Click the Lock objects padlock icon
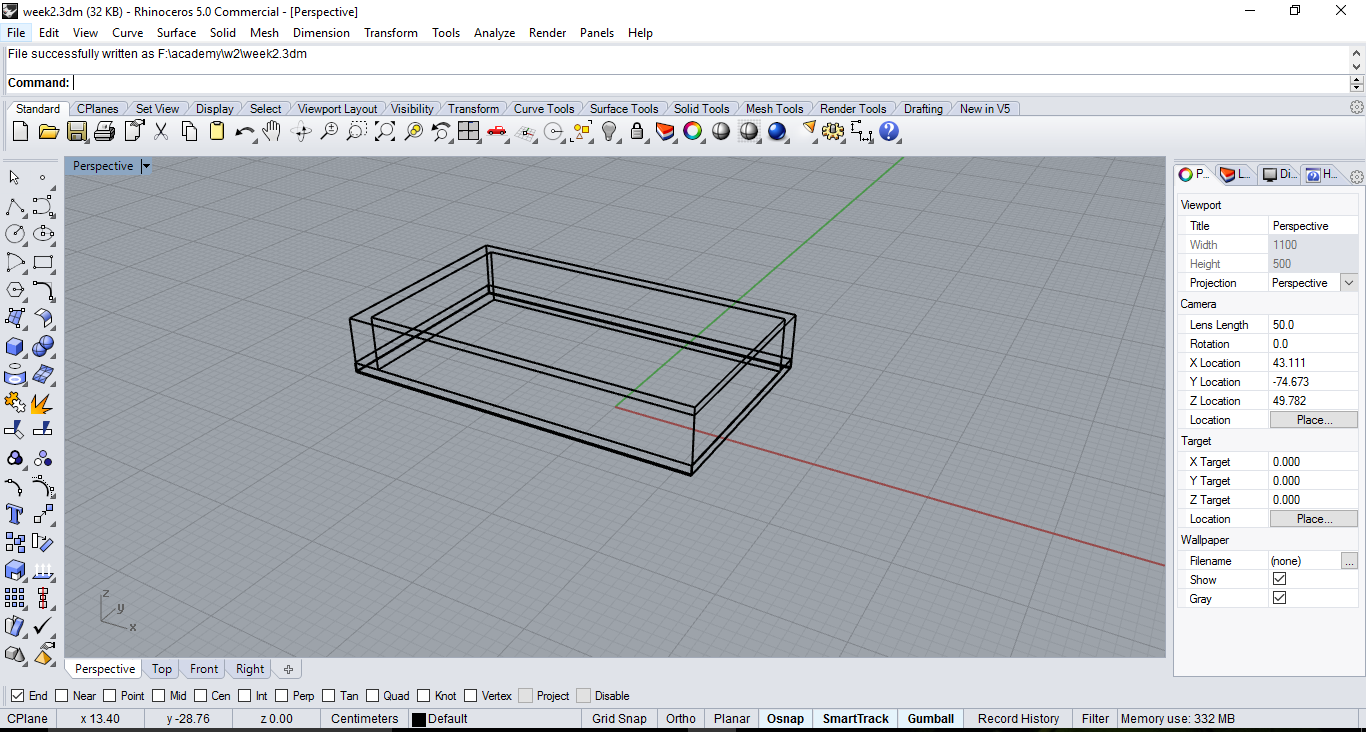Screen dimensions: 1366x732 click(636, 131)
